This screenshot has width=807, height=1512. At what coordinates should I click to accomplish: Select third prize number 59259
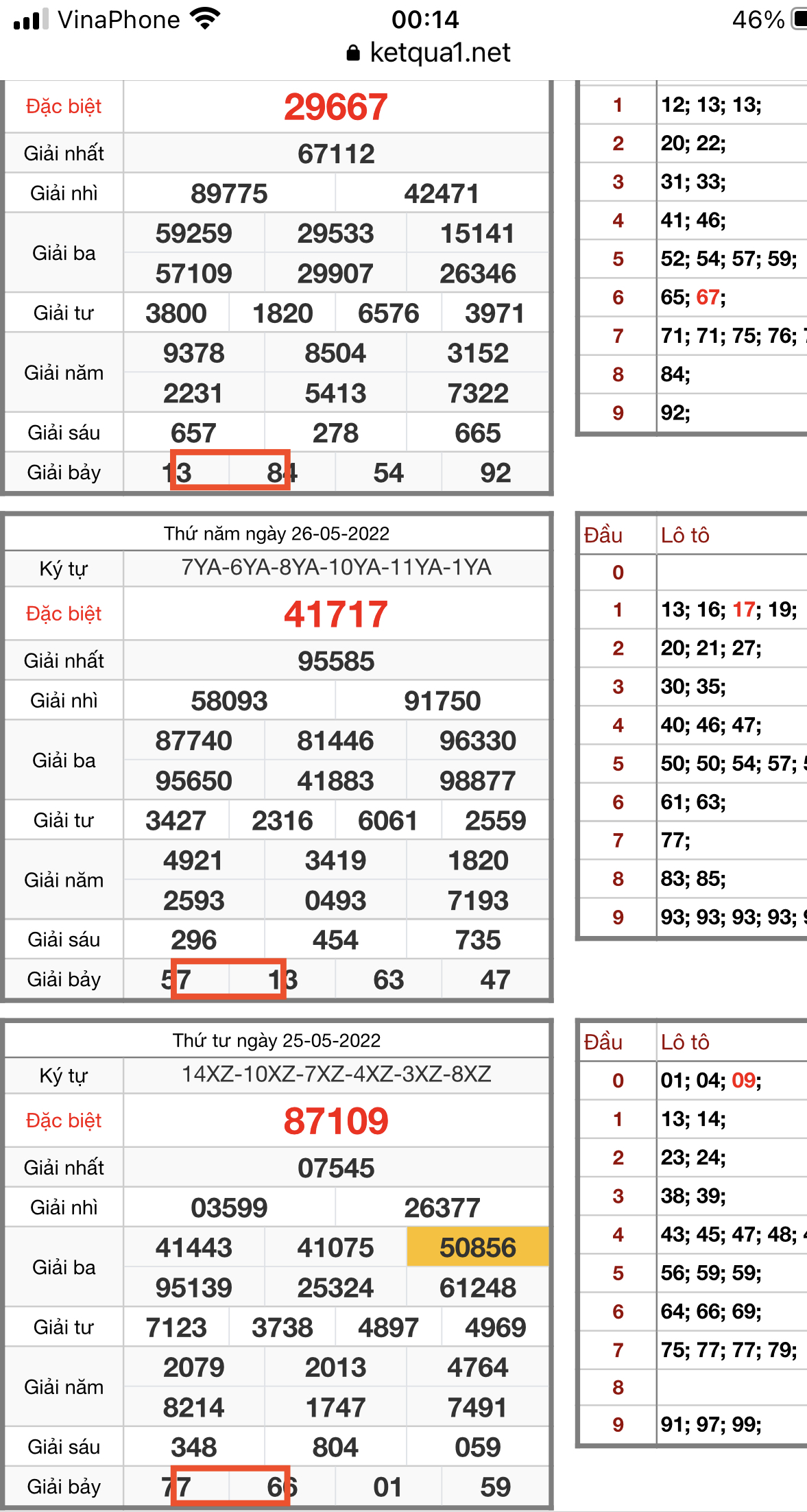[x=193, y=233]
